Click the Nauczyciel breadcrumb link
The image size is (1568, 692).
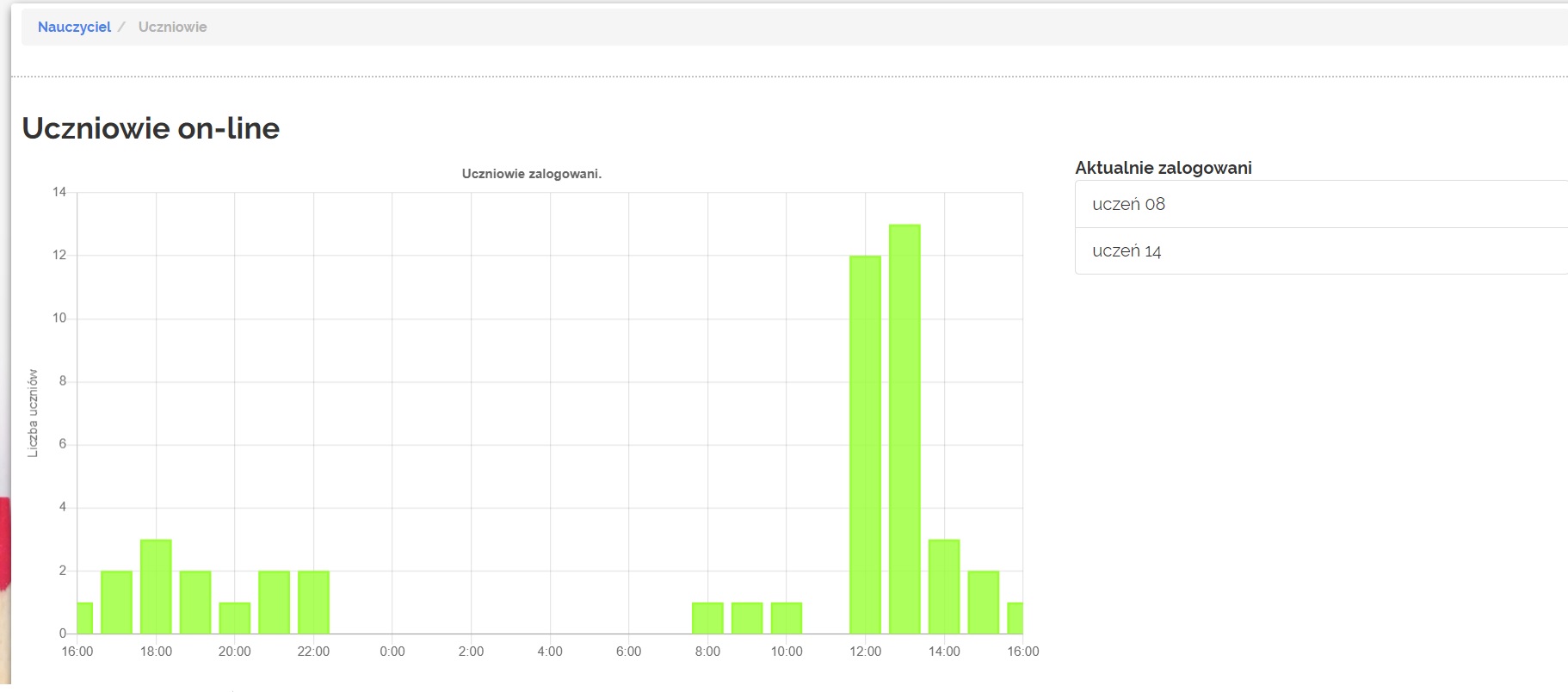[74, 27]
